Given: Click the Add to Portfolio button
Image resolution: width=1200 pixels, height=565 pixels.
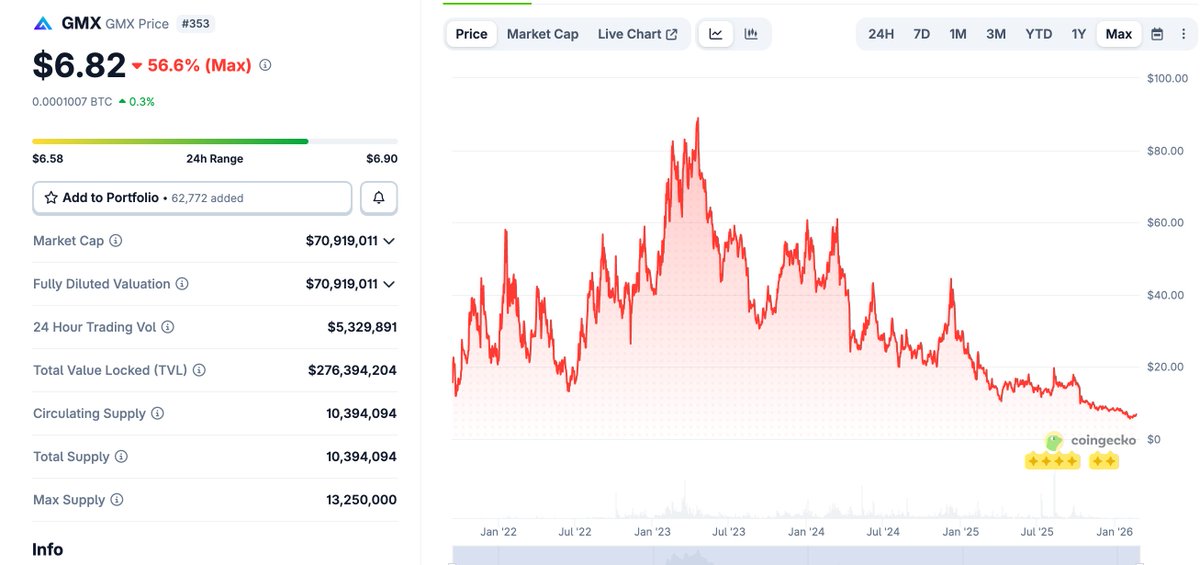Looking at the screenshot, I should pos(192,198).
